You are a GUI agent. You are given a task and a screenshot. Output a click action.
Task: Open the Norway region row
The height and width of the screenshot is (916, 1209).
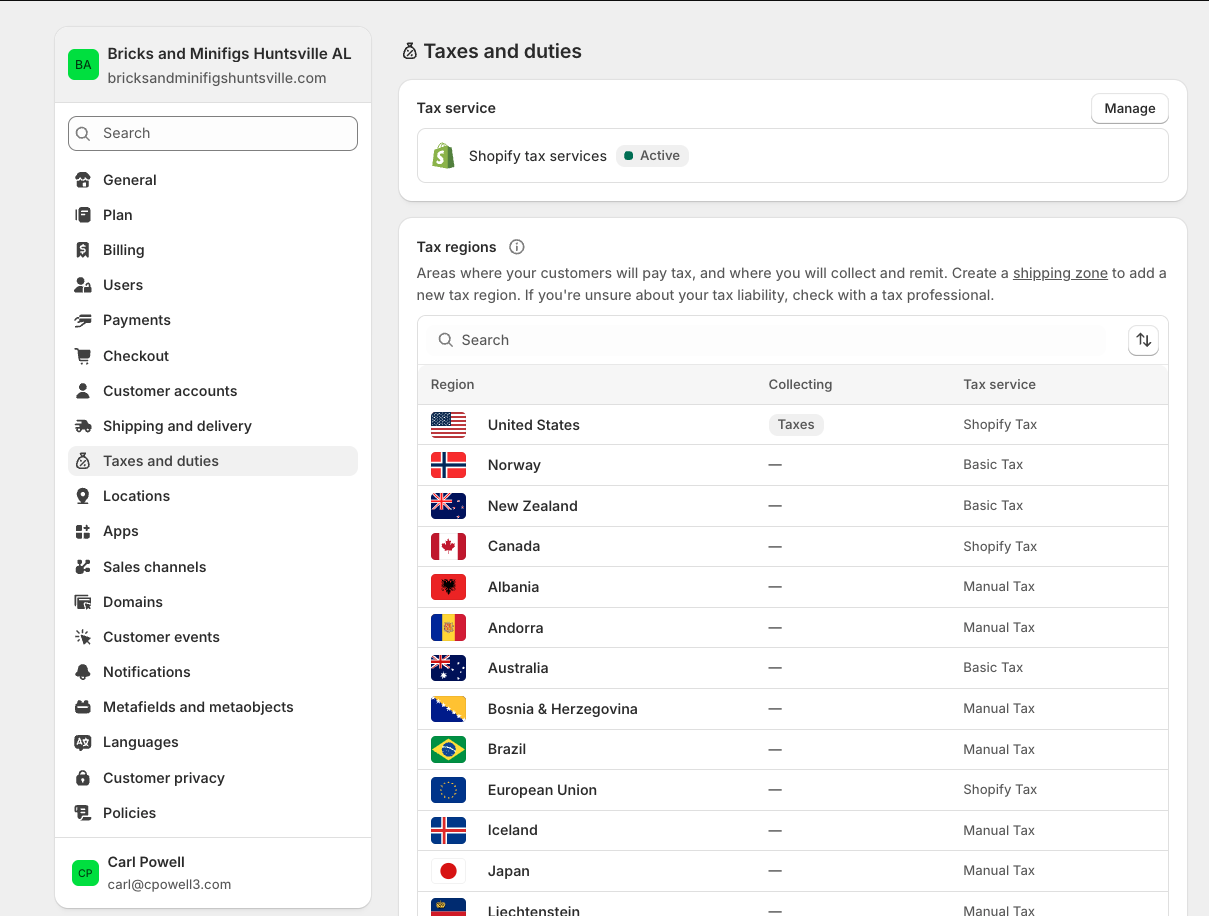pos(792,465)
